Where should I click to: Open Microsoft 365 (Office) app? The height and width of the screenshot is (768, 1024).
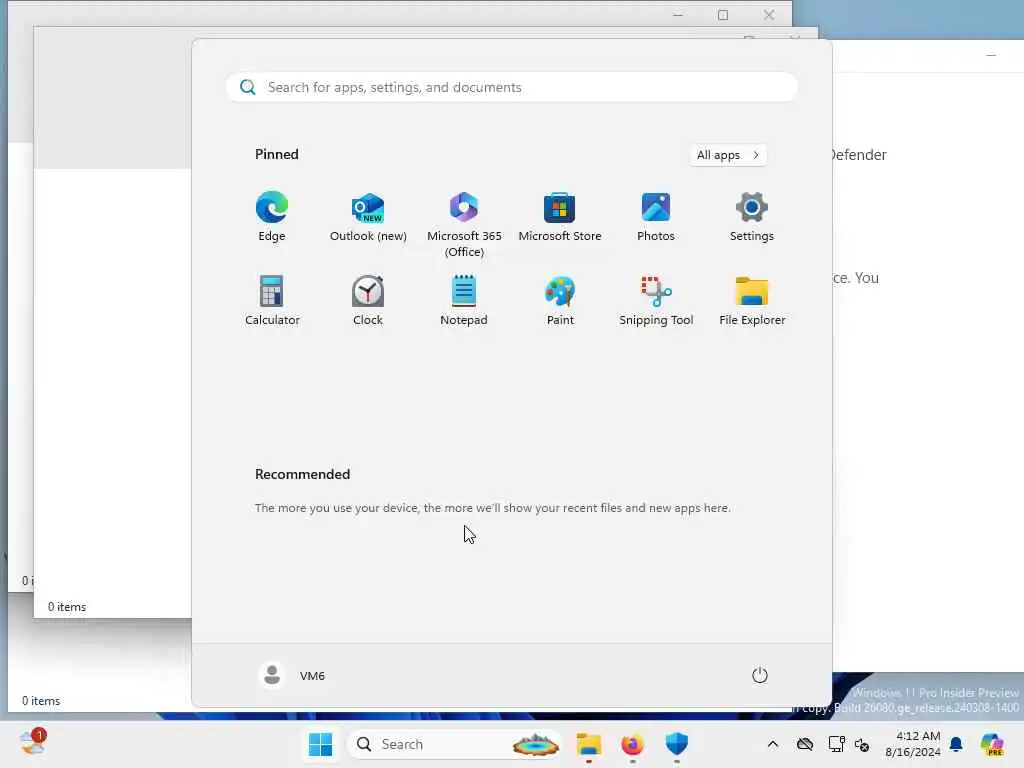coord(464,224)
